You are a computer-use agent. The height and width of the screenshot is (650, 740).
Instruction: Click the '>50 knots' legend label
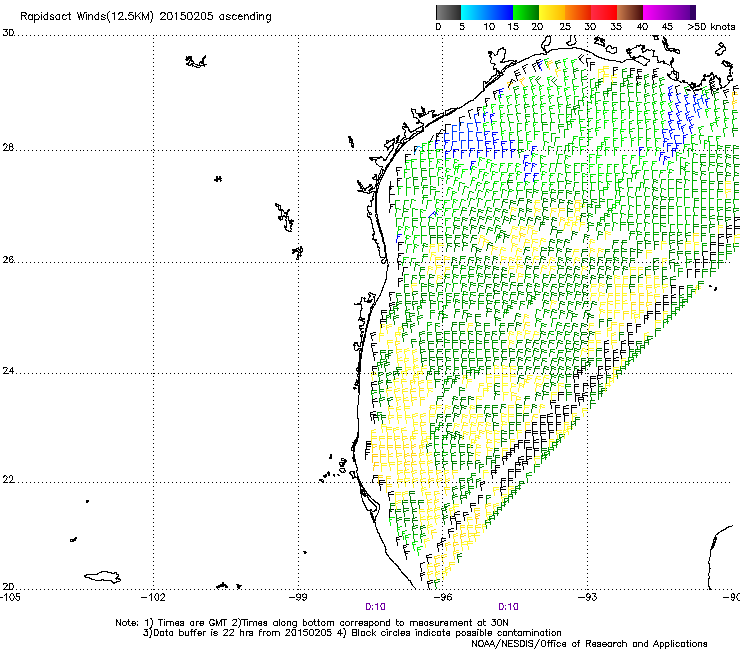[x=711, y=27]
